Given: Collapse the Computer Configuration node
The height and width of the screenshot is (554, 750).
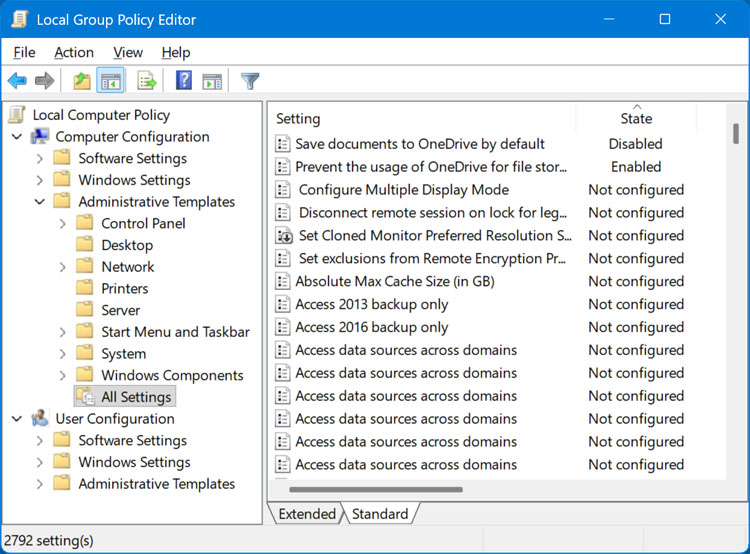Looking at the screenshot, I should click(17, 137).
